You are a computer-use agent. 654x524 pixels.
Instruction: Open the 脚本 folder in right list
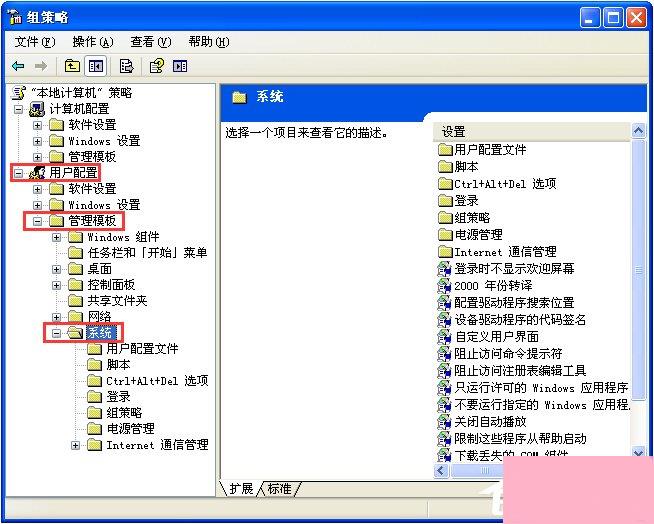click(x=466, y=167)
